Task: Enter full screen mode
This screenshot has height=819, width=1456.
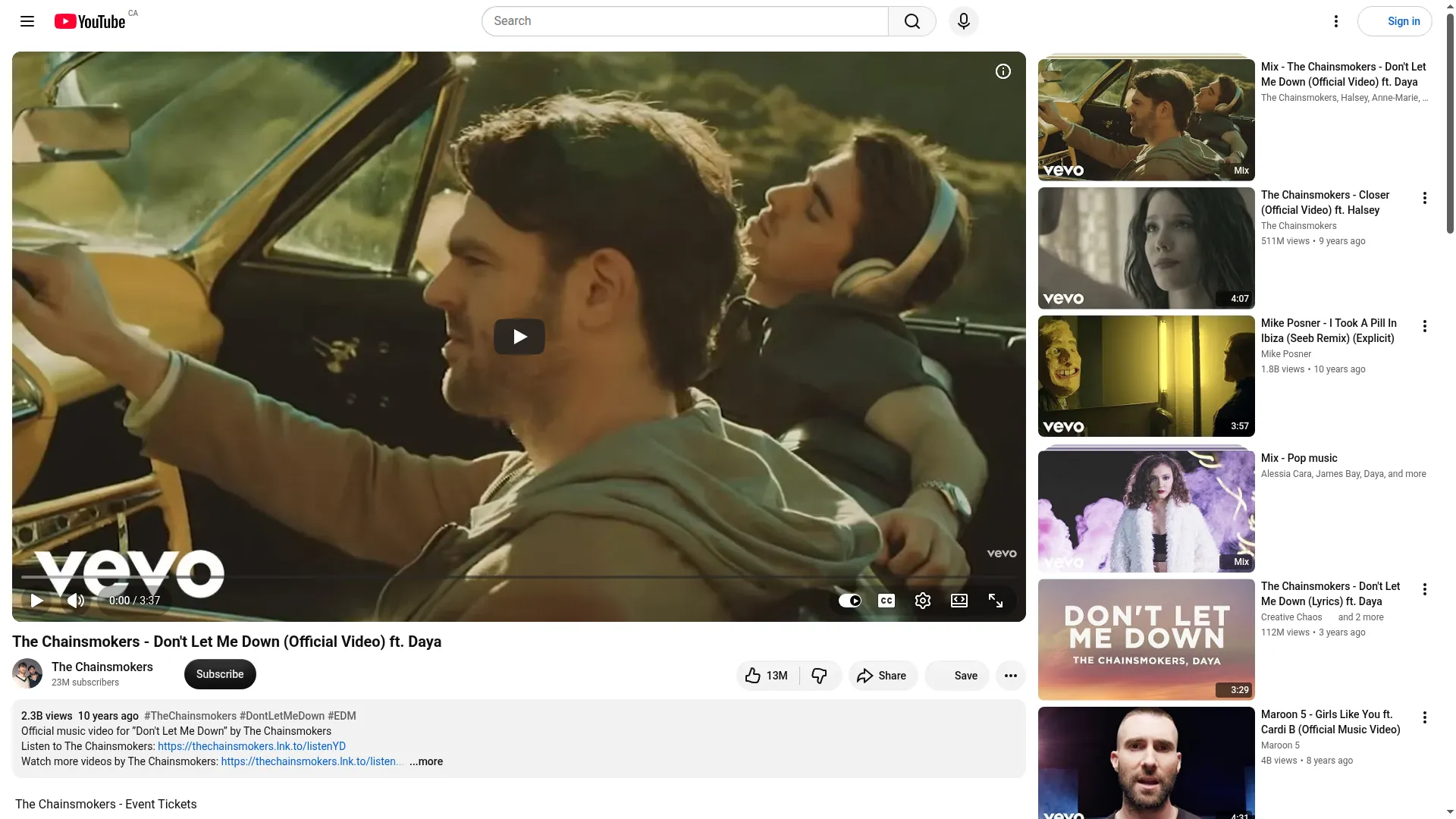Action: click(996, 601)
